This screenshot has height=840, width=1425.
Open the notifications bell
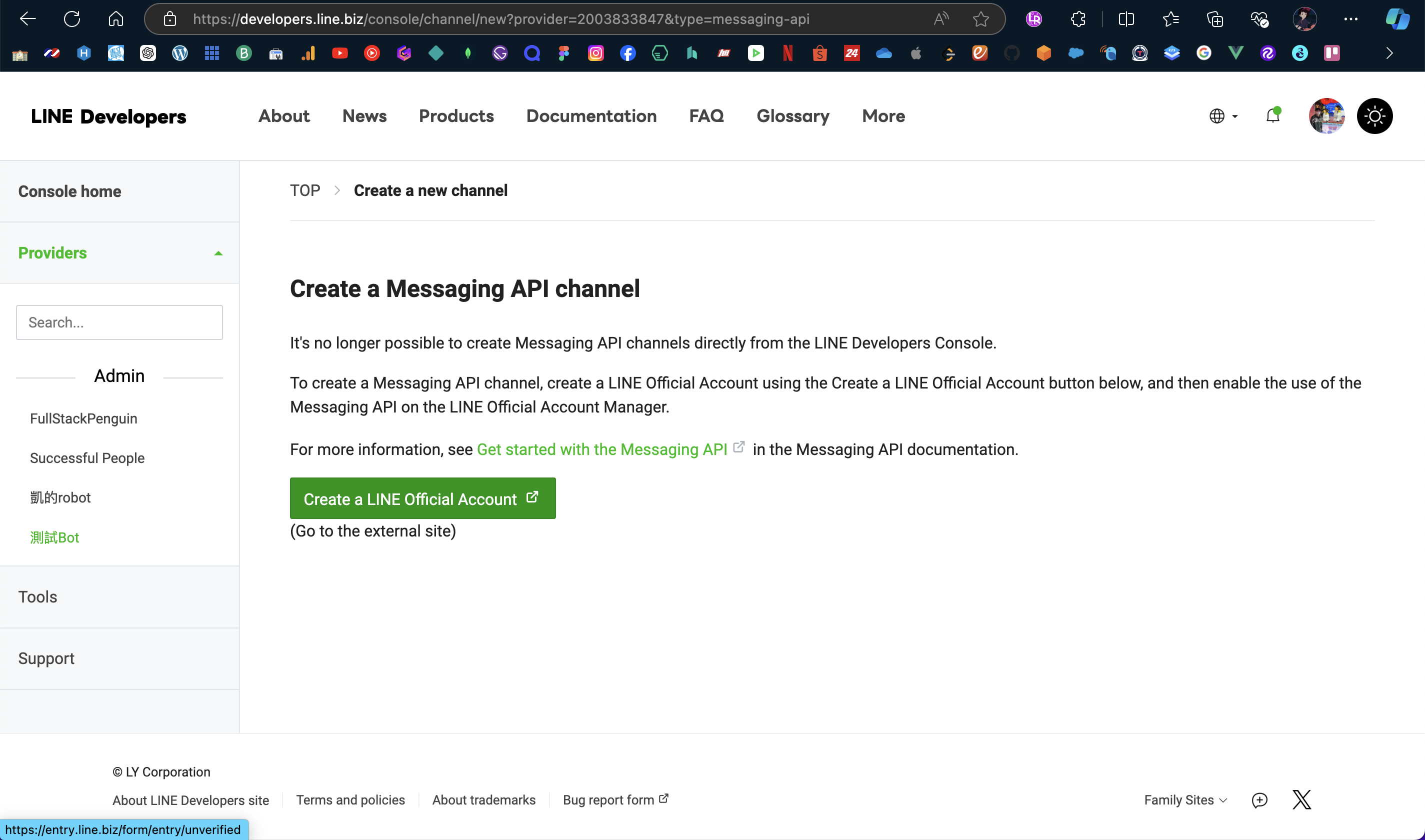point(1272,115)
